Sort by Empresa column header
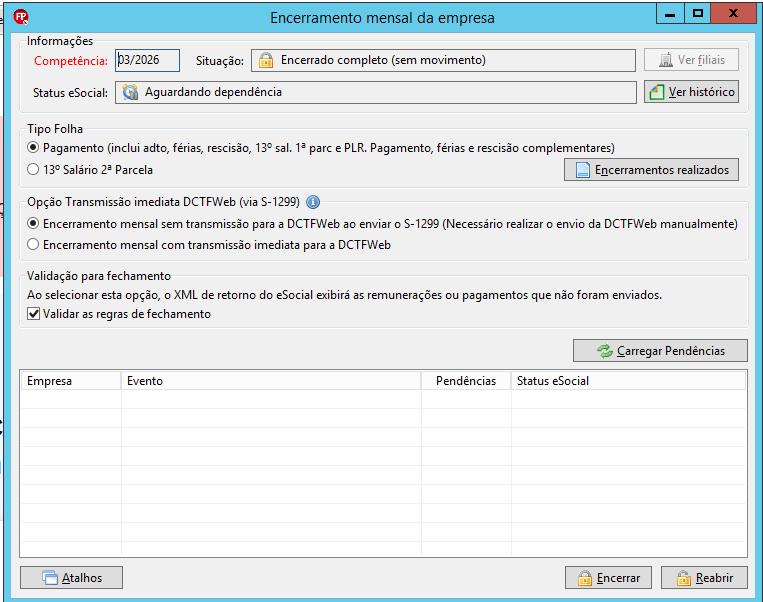 click(x=71, y=381)
